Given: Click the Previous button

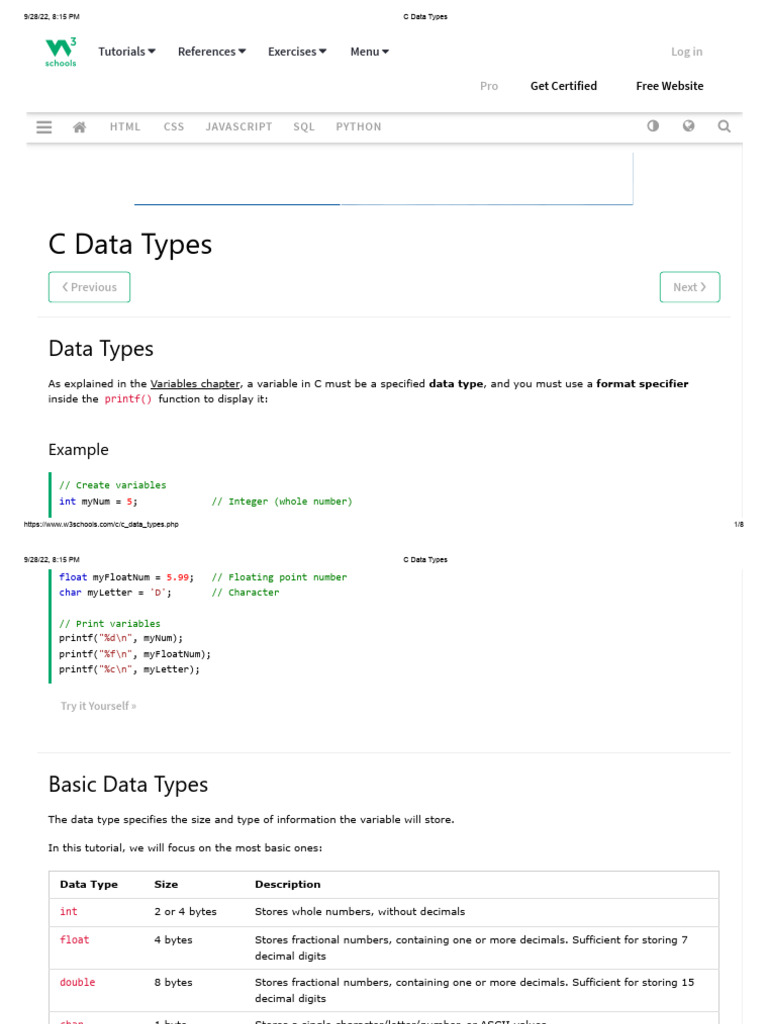Looking at the screenshot, I should click(x=89, y=287).
